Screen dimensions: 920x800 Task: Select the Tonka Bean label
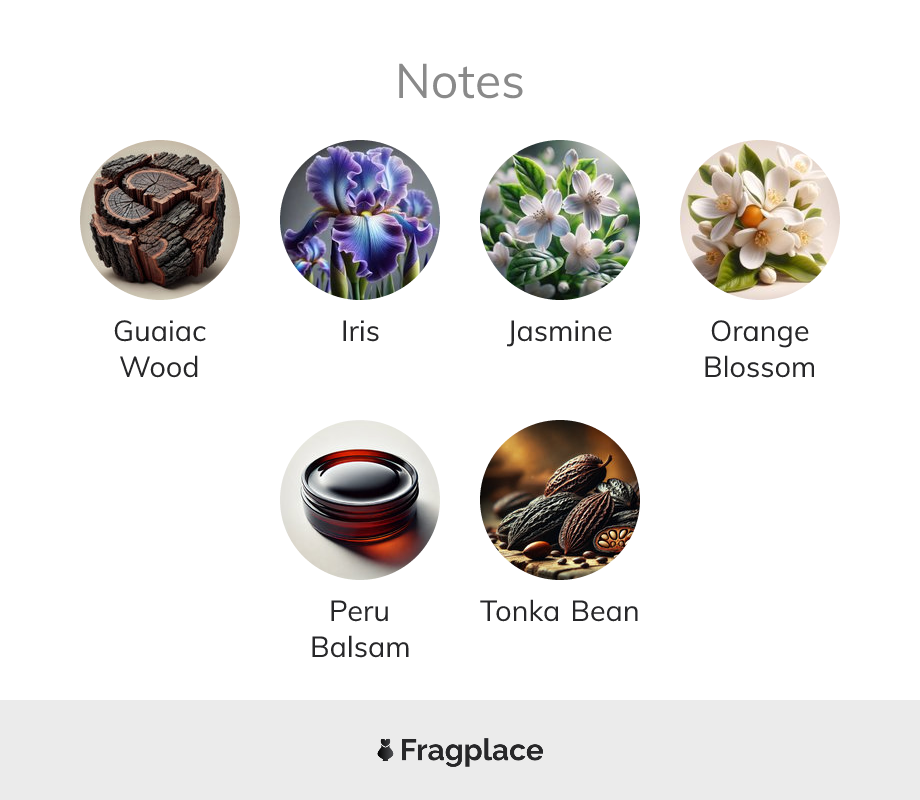pyautogui.click(x=560, y=612)
